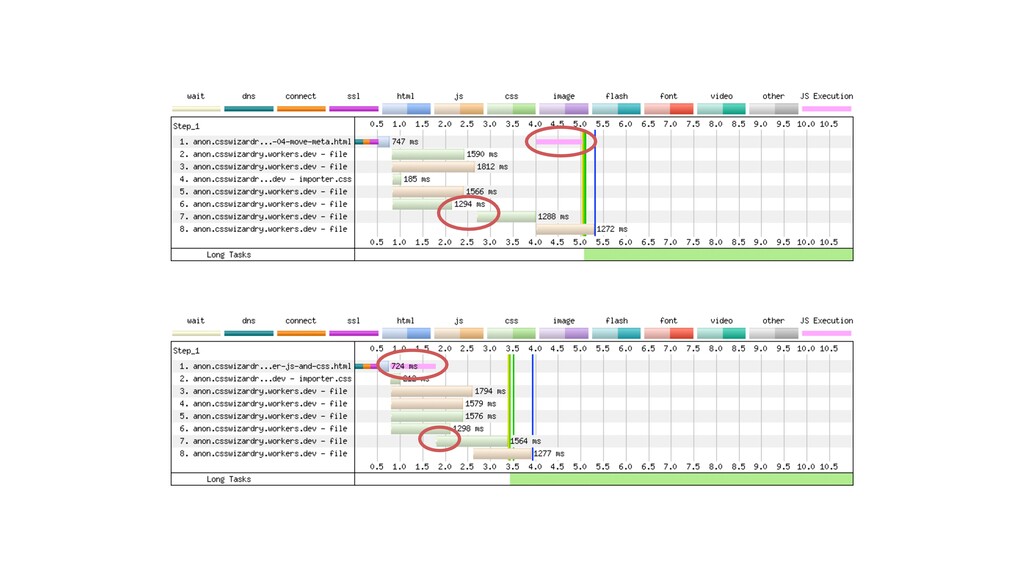Choose the css swatch in the upper legend

point(511,108)
